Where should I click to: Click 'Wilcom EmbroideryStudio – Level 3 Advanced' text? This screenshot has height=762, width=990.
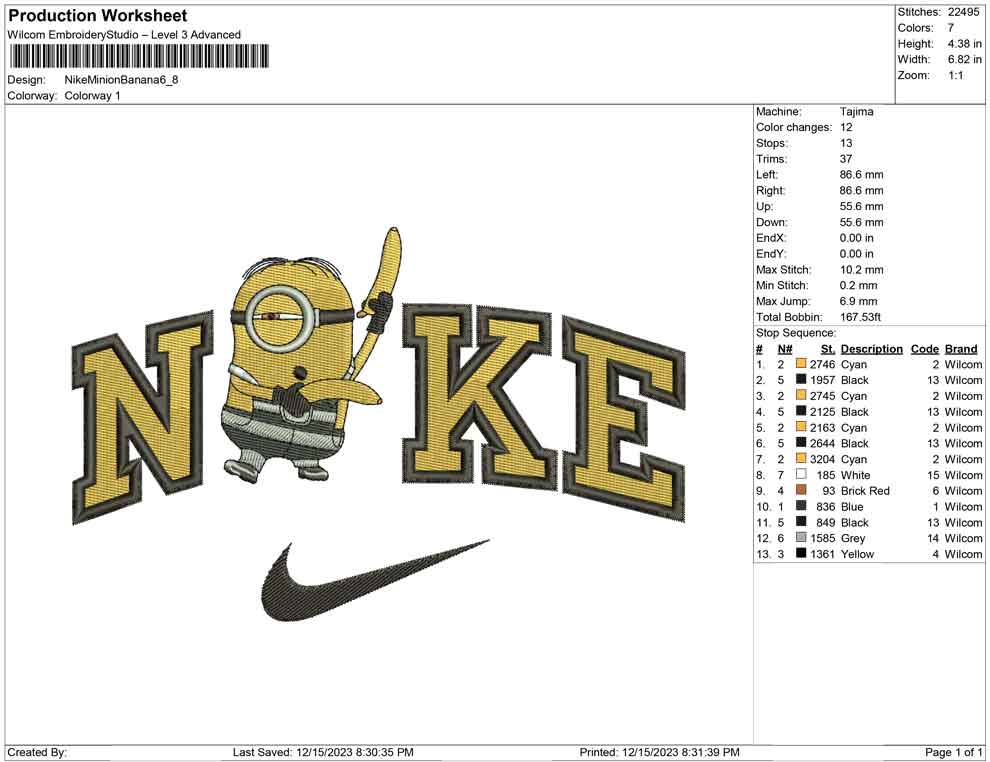tap(124, 35)
